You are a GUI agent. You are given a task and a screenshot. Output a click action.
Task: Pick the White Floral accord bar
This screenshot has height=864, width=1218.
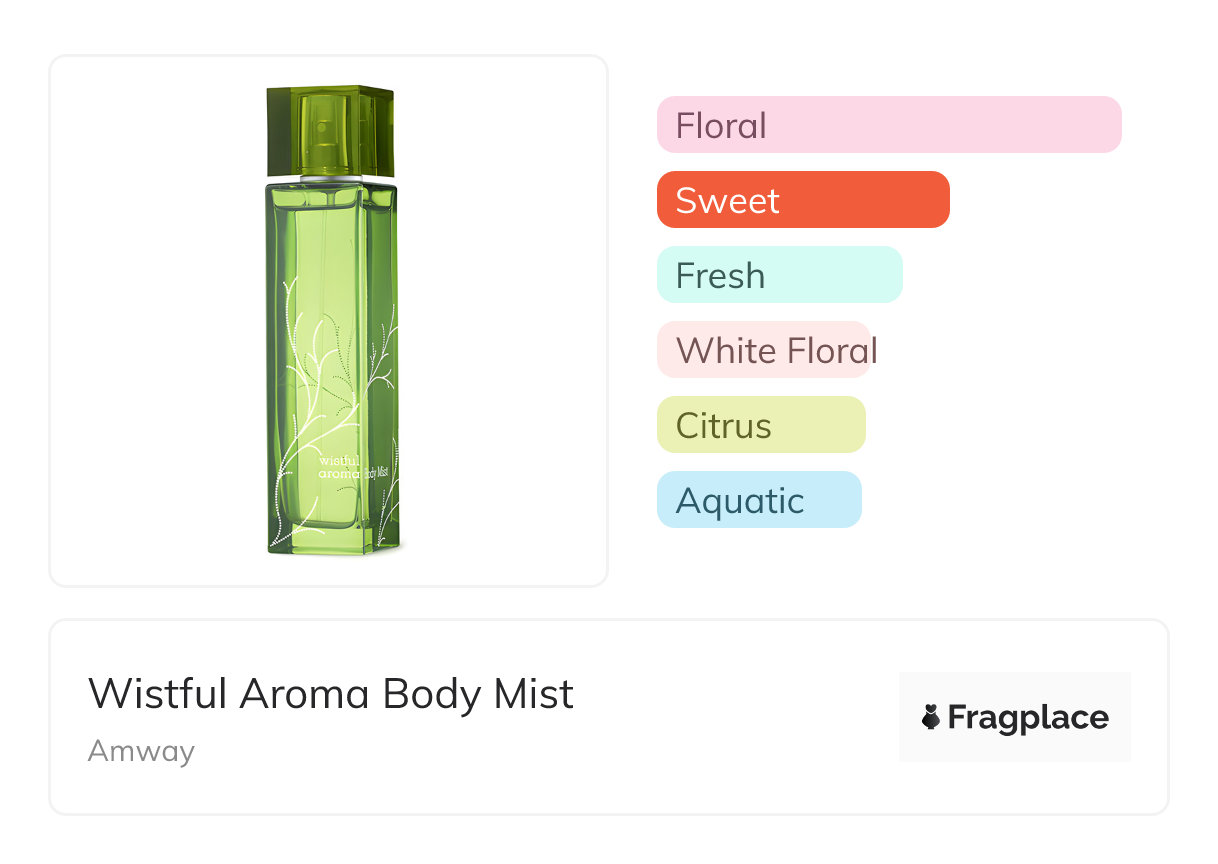(765, 350)
